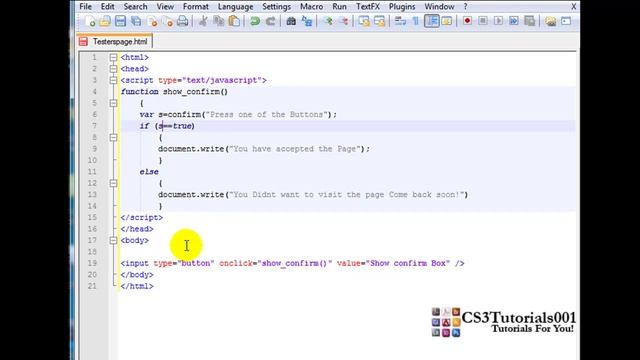
Task: Click the second-to-last toolbar icon
Action: (x=551, y=21)
